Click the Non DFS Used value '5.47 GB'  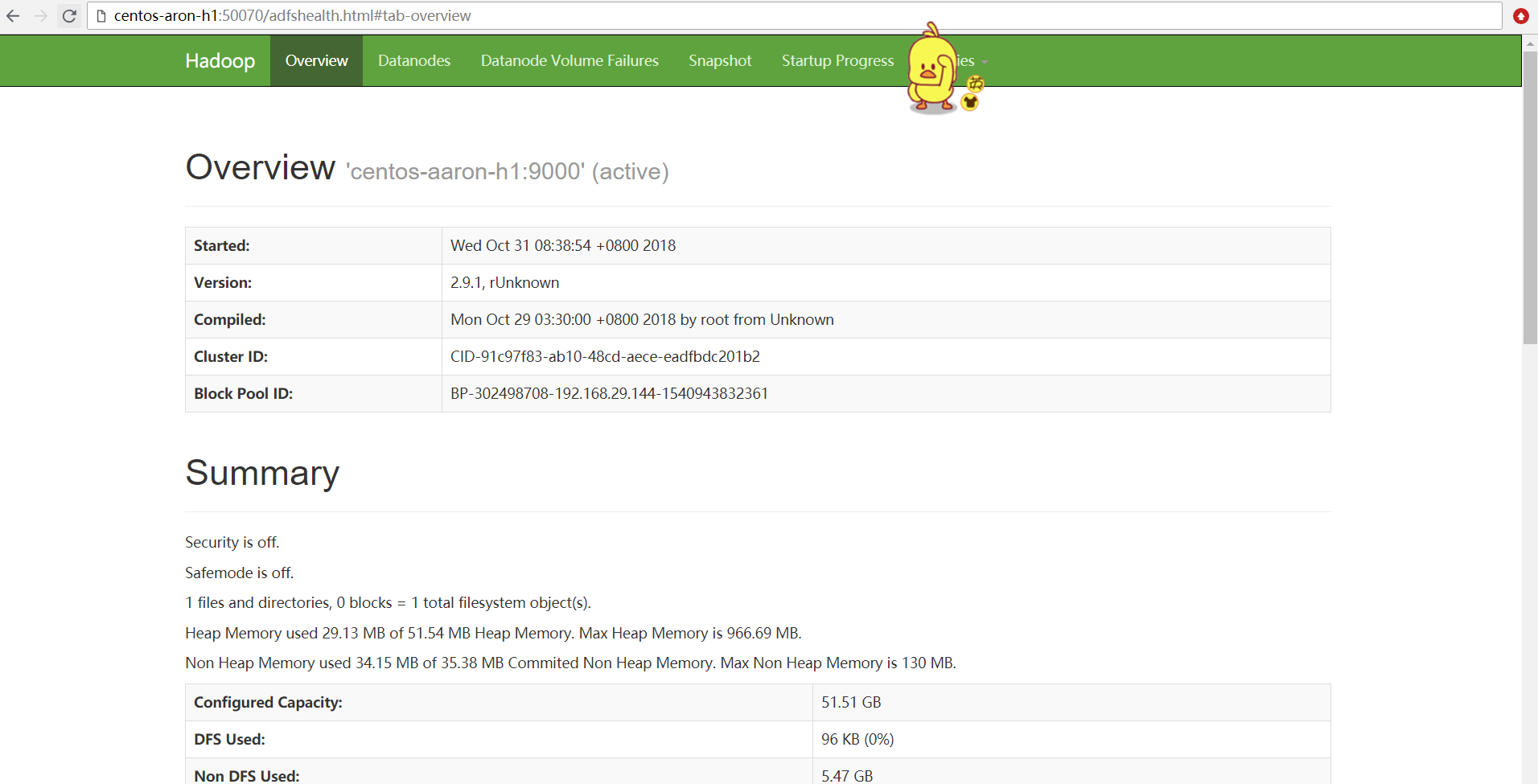point(847,776)
